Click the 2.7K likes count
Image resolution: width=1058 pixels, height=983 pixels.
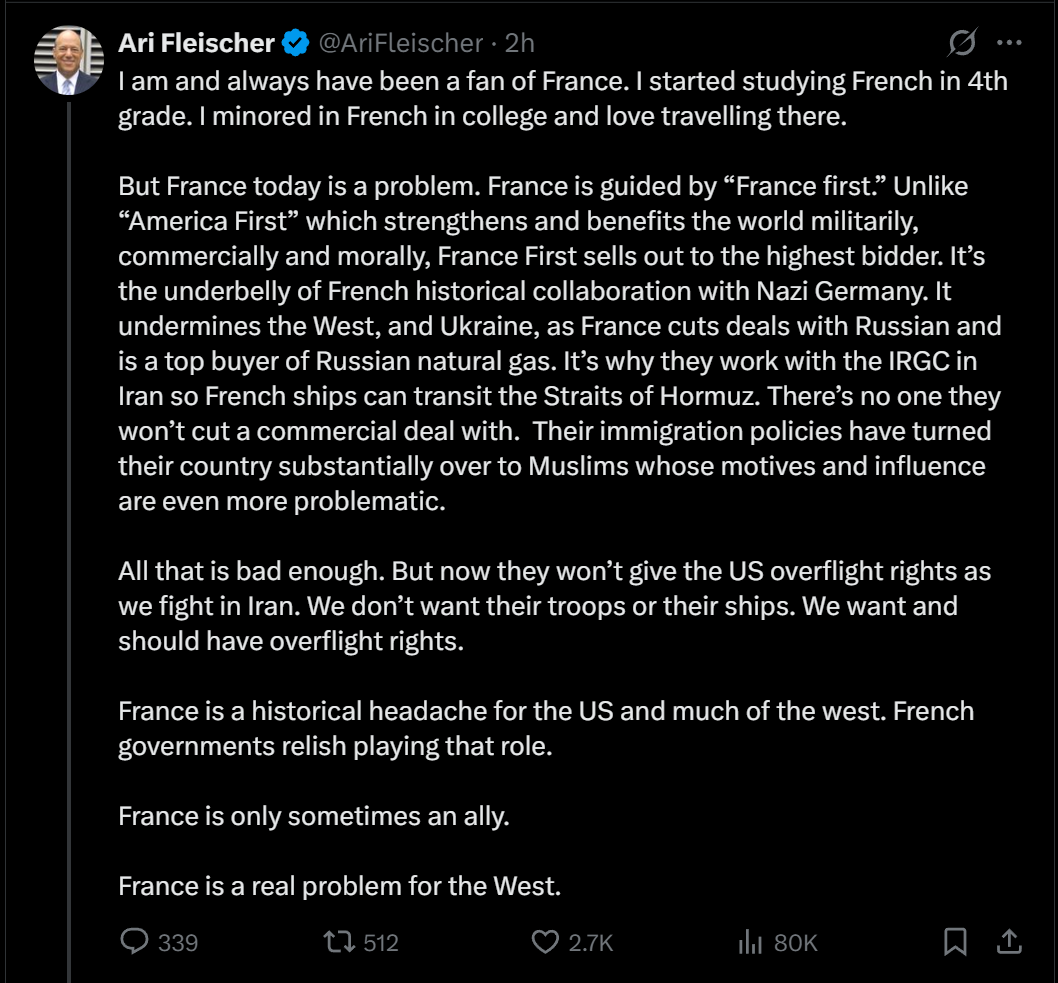point(590,942)
